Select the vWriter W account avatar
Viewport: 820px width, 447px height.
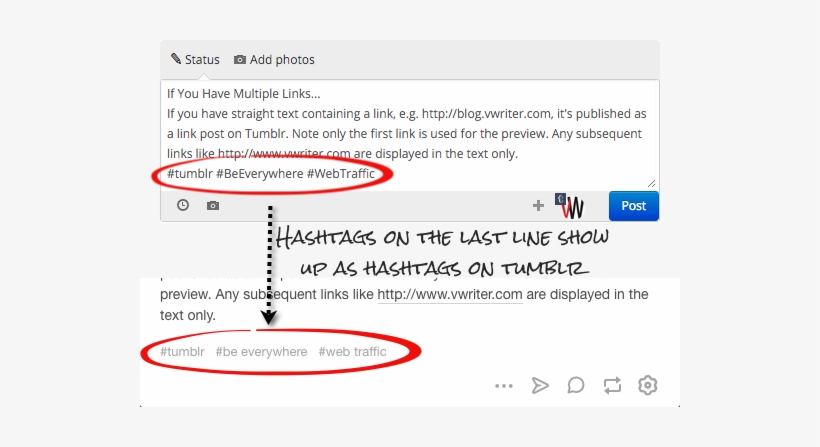[570, 206]
